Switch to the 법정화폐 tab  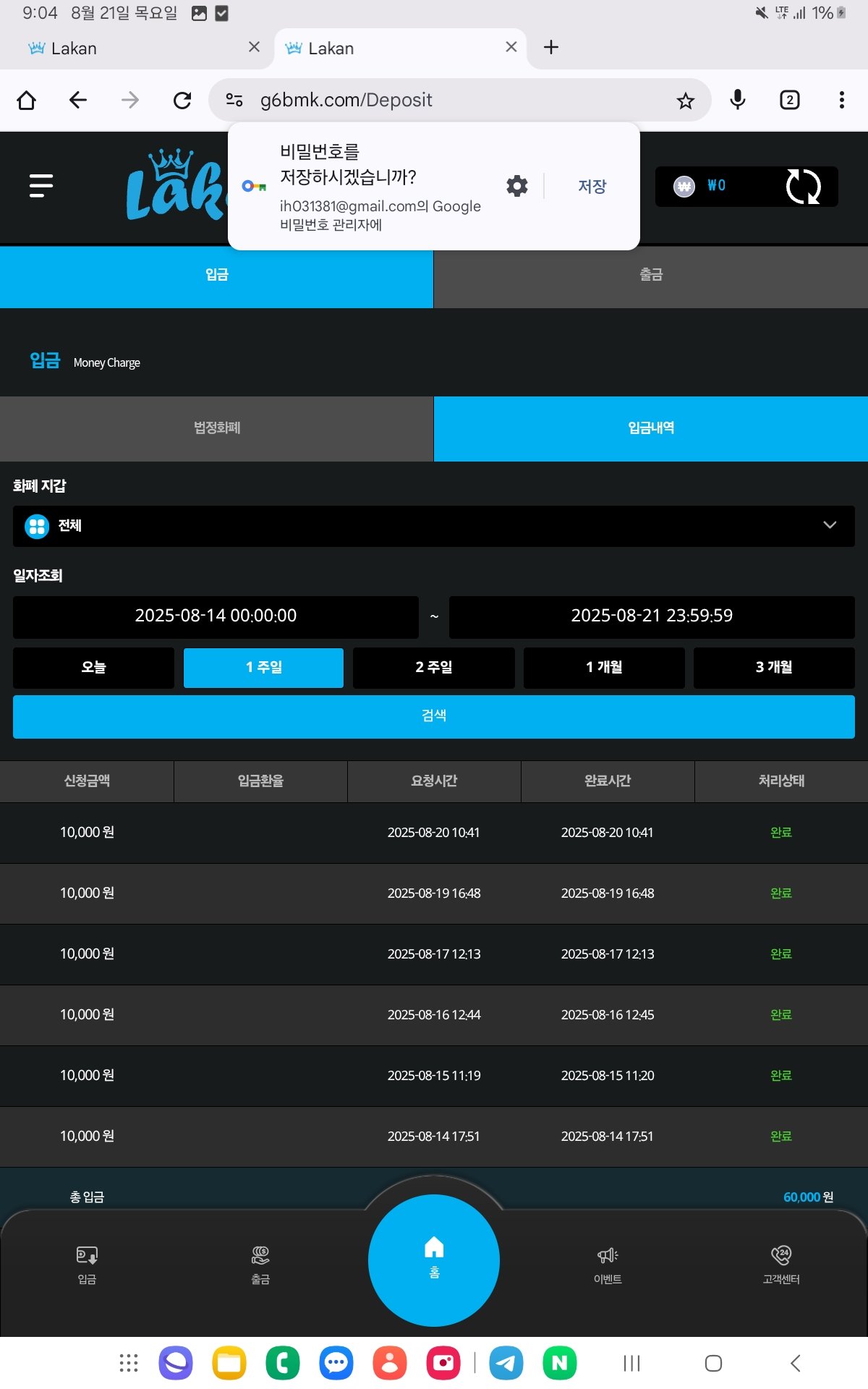216,428
